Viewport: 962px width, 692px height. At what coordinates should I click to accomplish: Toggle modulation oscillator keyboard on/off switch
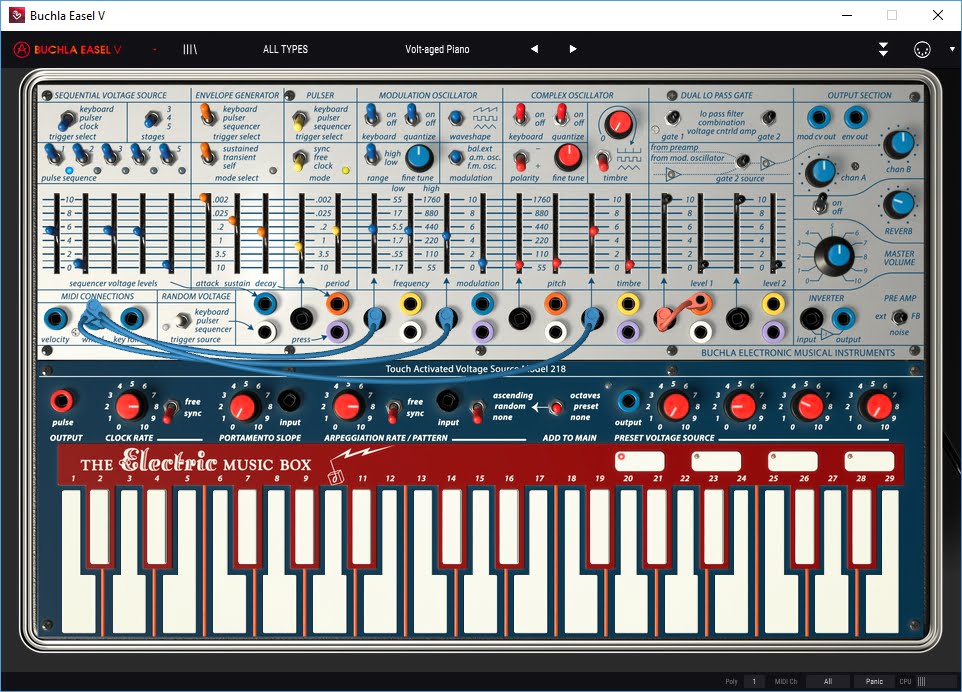pos(371,114)
